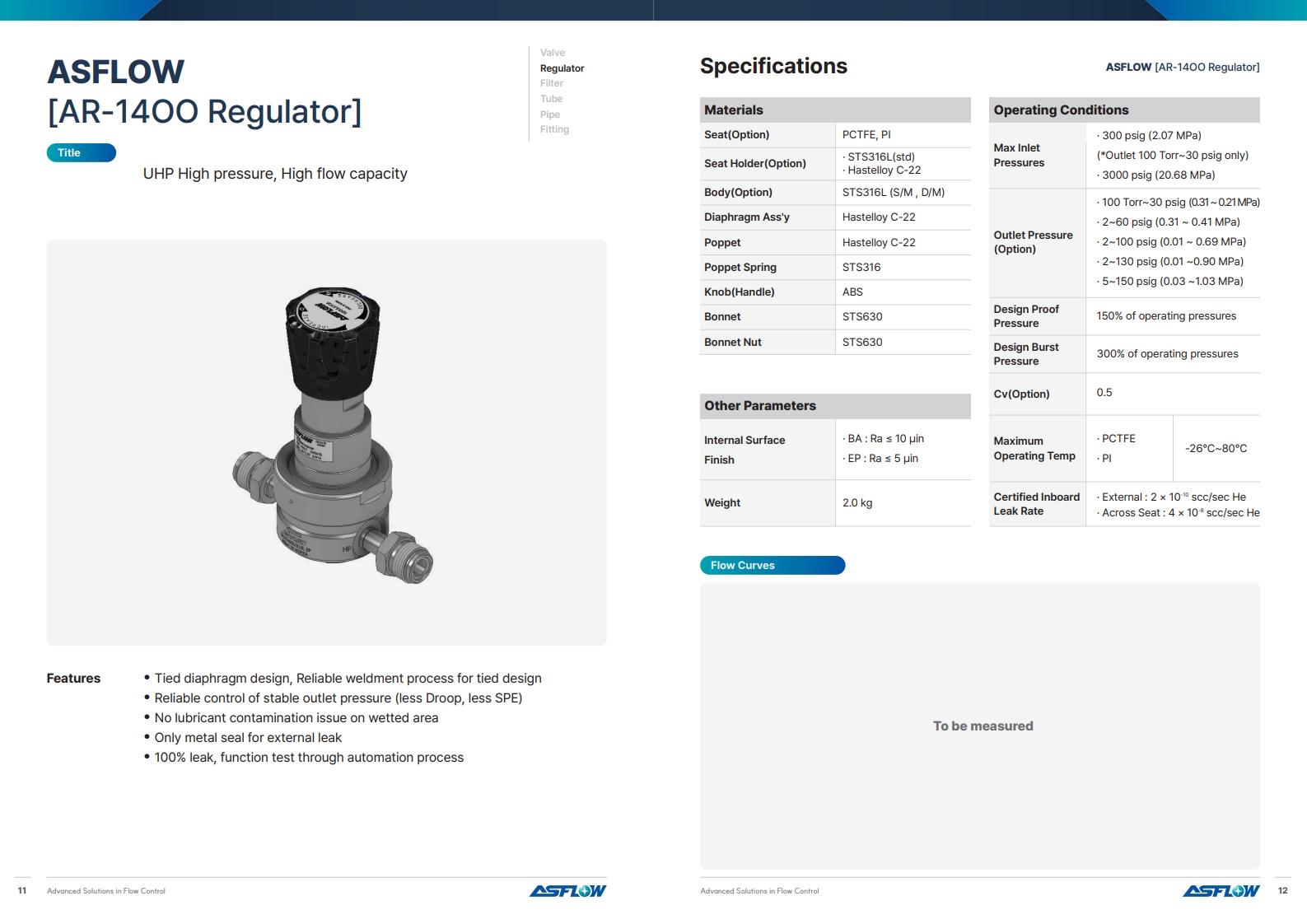Click the Cv(Option) row label
Viewport: 1307px width, 924px height.
[1021, 394]
